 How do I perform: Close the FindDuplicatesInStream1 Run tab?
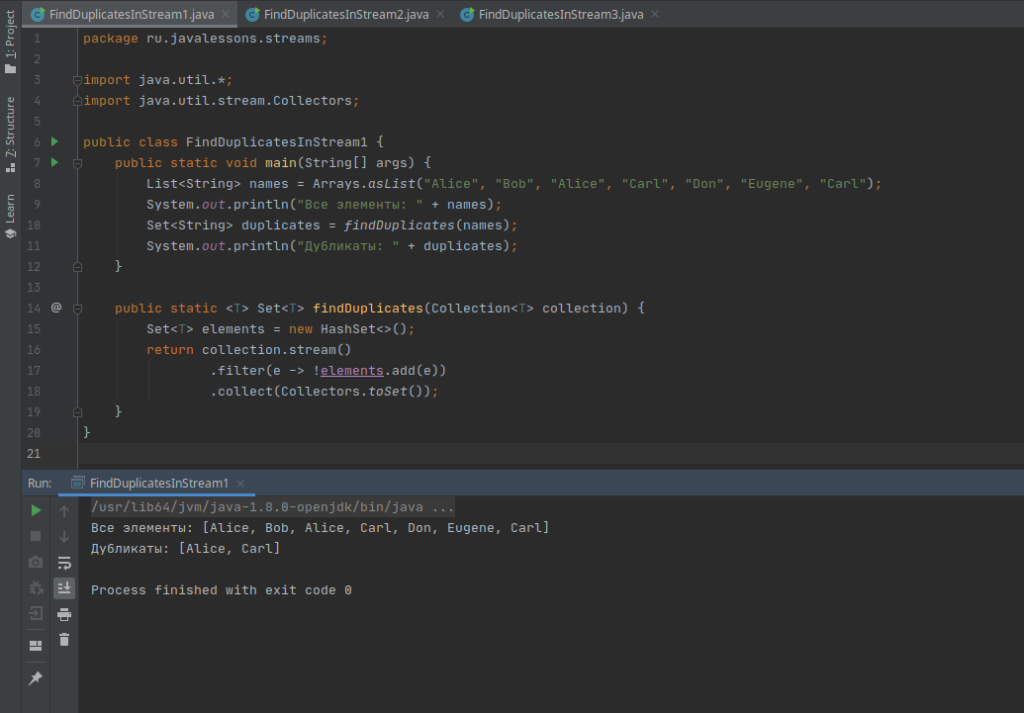click(241, 483)
